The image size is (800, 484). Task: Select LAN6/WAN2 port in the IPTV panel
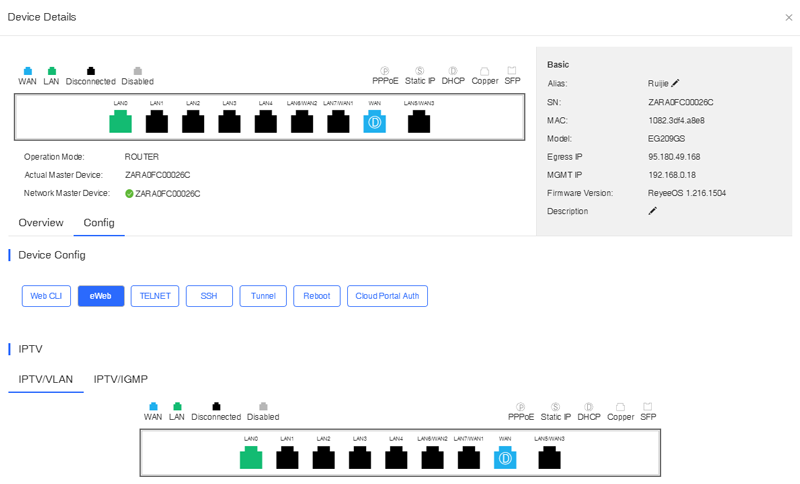[432, 458]
